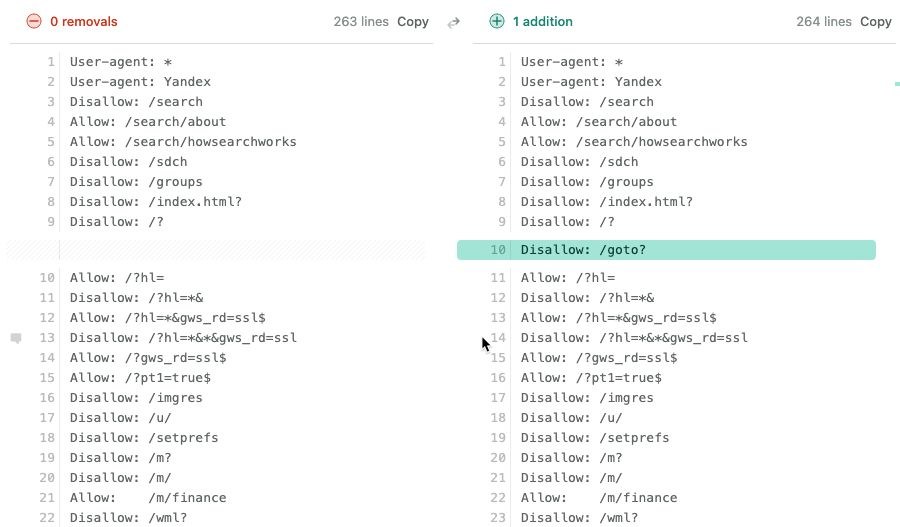Click left panel 'Allow: /?pt1=true$' line
This screenshot has height=527, width=900.
[x=140, y=378]
